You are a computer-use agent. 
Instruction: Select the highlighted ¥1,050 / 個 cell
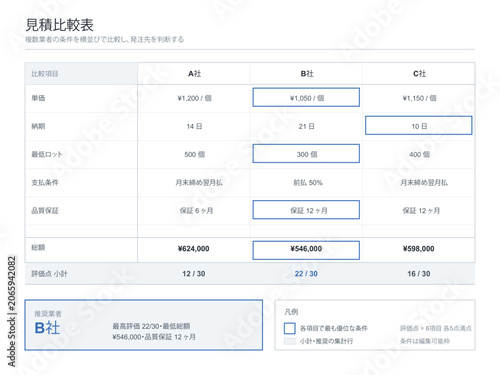(x=306, y=97)
